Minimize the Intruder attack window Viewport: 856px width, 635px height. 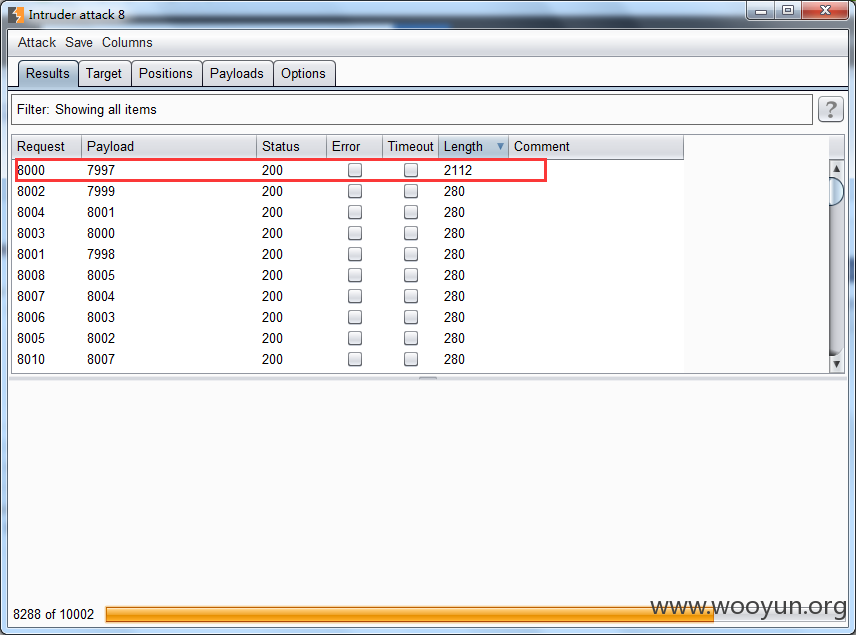coord(760,10)
